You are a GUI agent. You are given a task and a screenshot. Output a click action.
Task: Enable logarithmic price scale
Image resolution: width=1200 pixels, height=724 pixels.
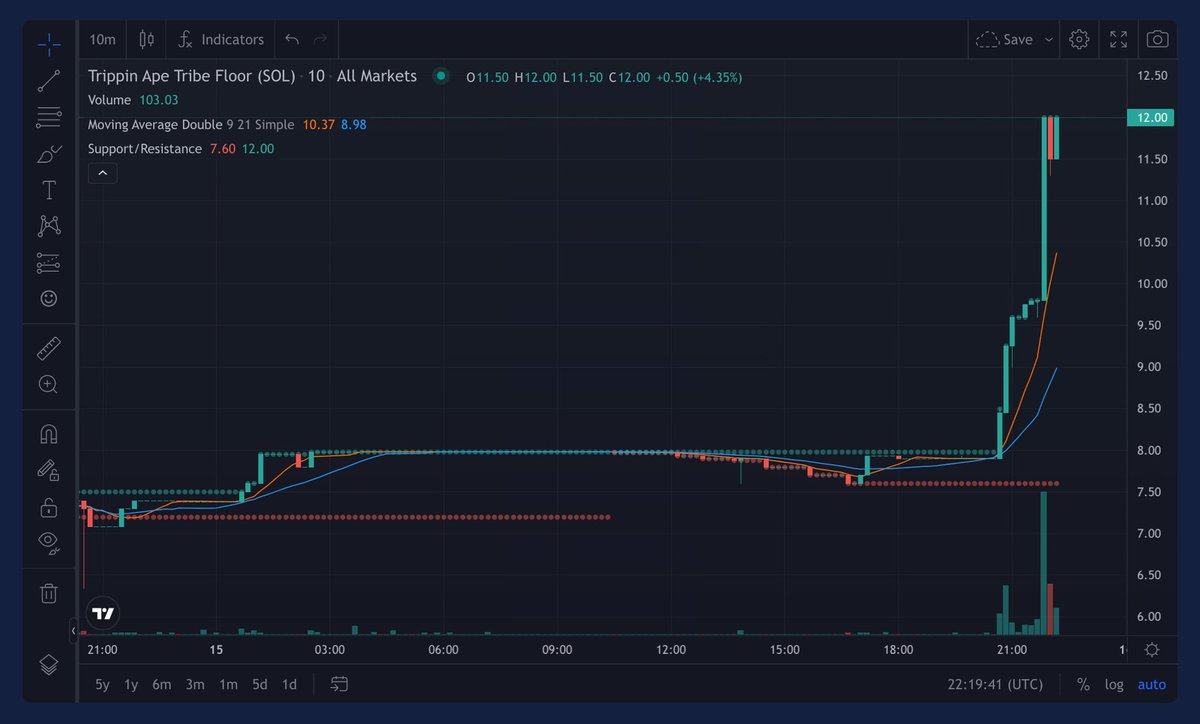(x=1114, y=684)
